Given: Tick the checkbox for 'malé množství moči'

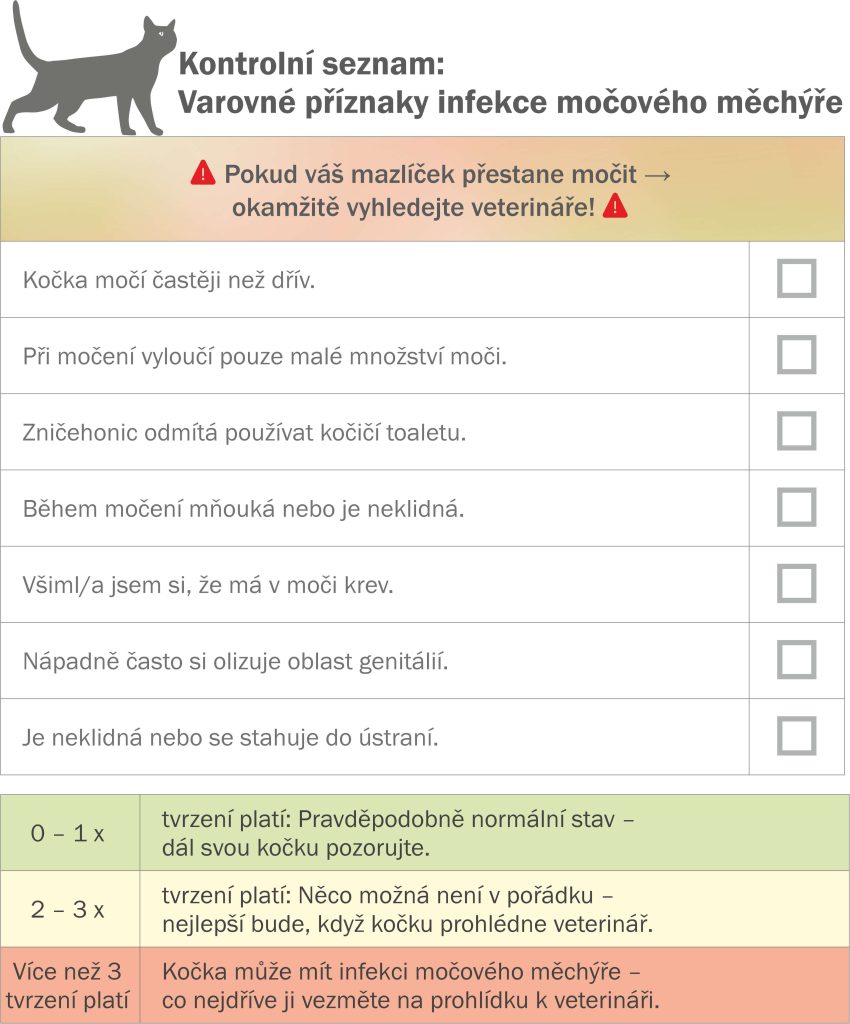Looking at the screenshot, I should pyautogui.click(x=796, y=355).
